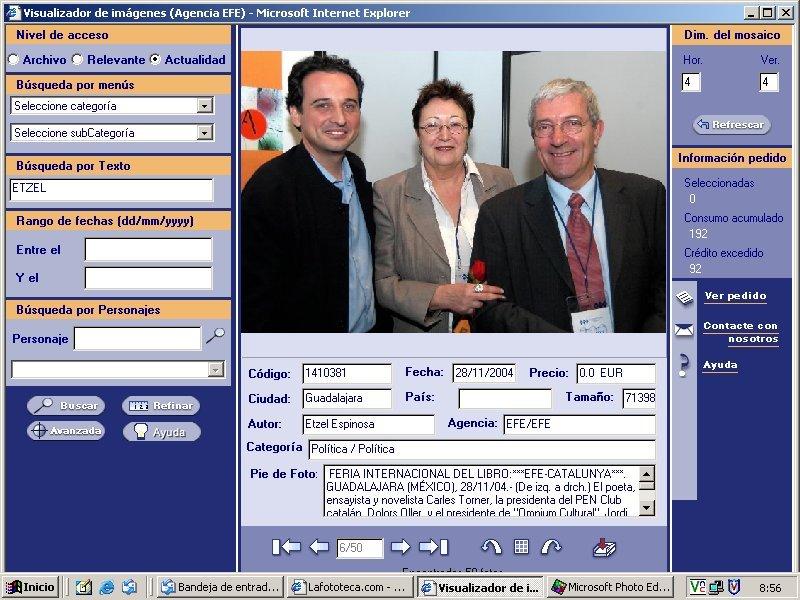Image resolution: width=800 pixels, height=600 pixels.
Task: Click the Ayuda button in search panel
Action: click(162, 432)
